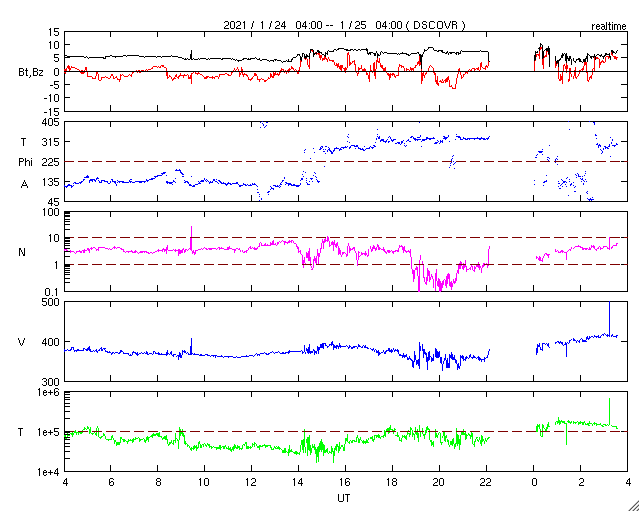Image resolution: width=640 pixels, height=512 pixels.
Task: Click the '500' tick on the velocity axis
Action: point(51,302)
